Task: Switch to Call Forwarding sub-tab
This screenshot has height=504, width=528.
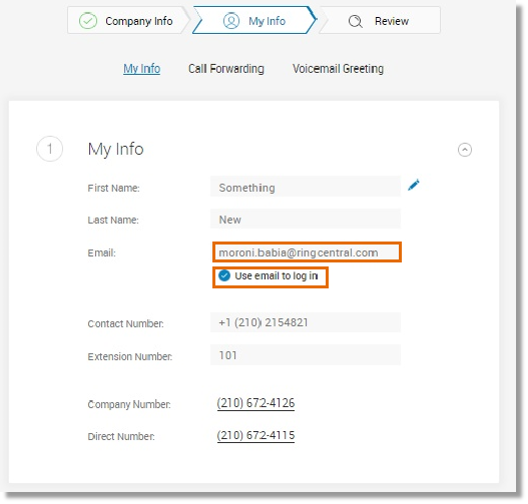Action: [226, 69]
